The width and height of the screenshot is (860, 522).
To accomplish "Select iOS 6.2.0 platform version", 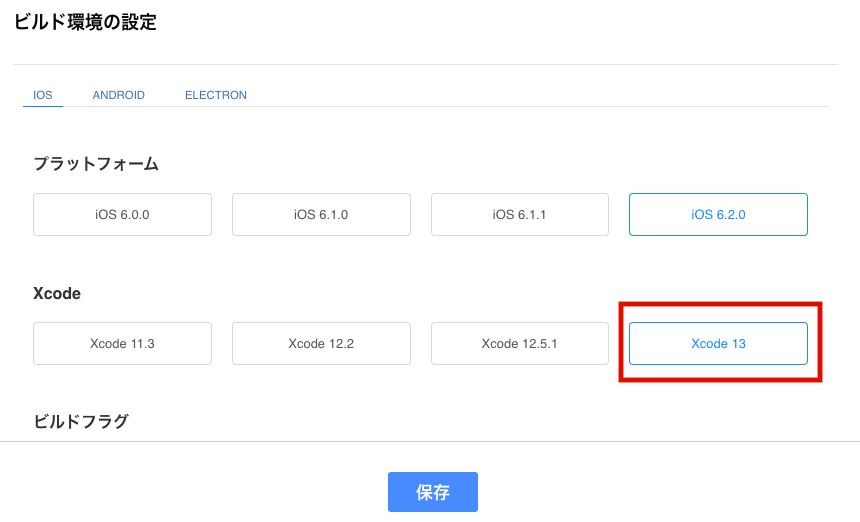I will pyautogui.click(x=718, y=214).
